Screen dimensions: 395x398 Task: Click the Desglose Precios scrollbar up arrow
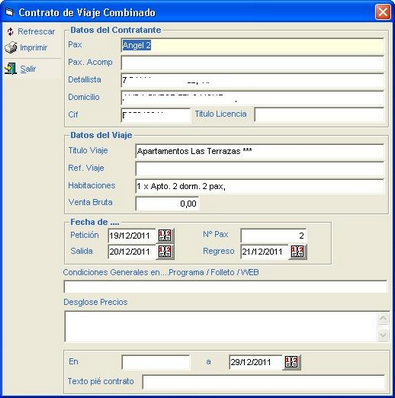tap(383, 319)
